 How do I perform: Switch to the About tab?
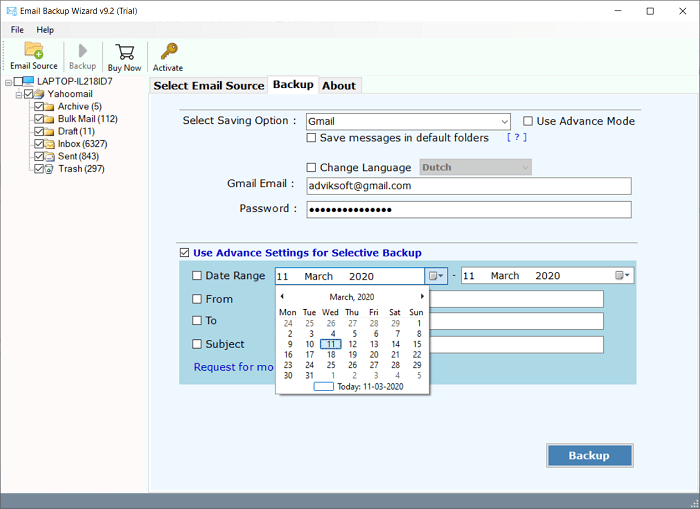click(339, 86)
